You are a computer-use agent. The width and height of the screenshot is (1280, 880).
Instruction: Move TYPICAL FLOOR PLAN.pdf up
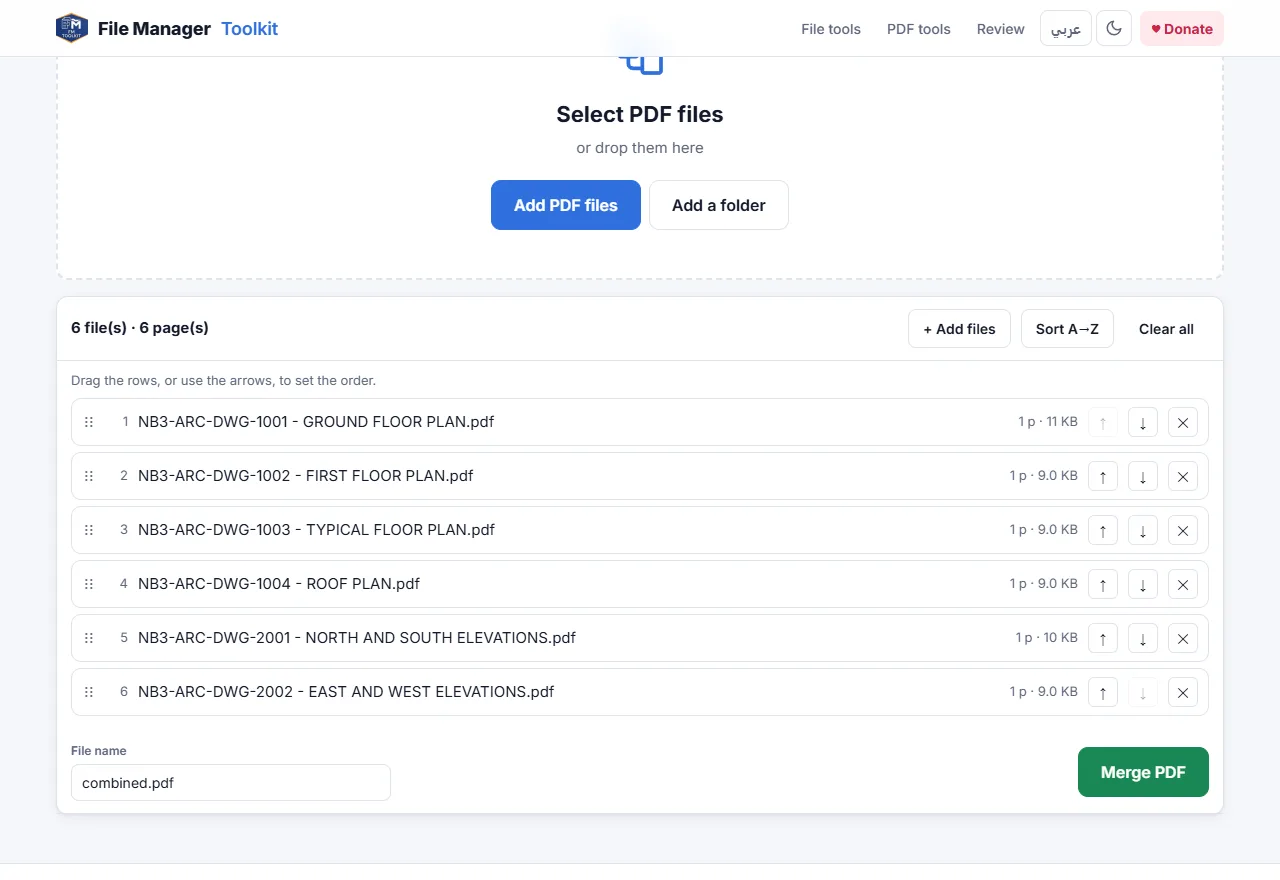coord(1103,530)
